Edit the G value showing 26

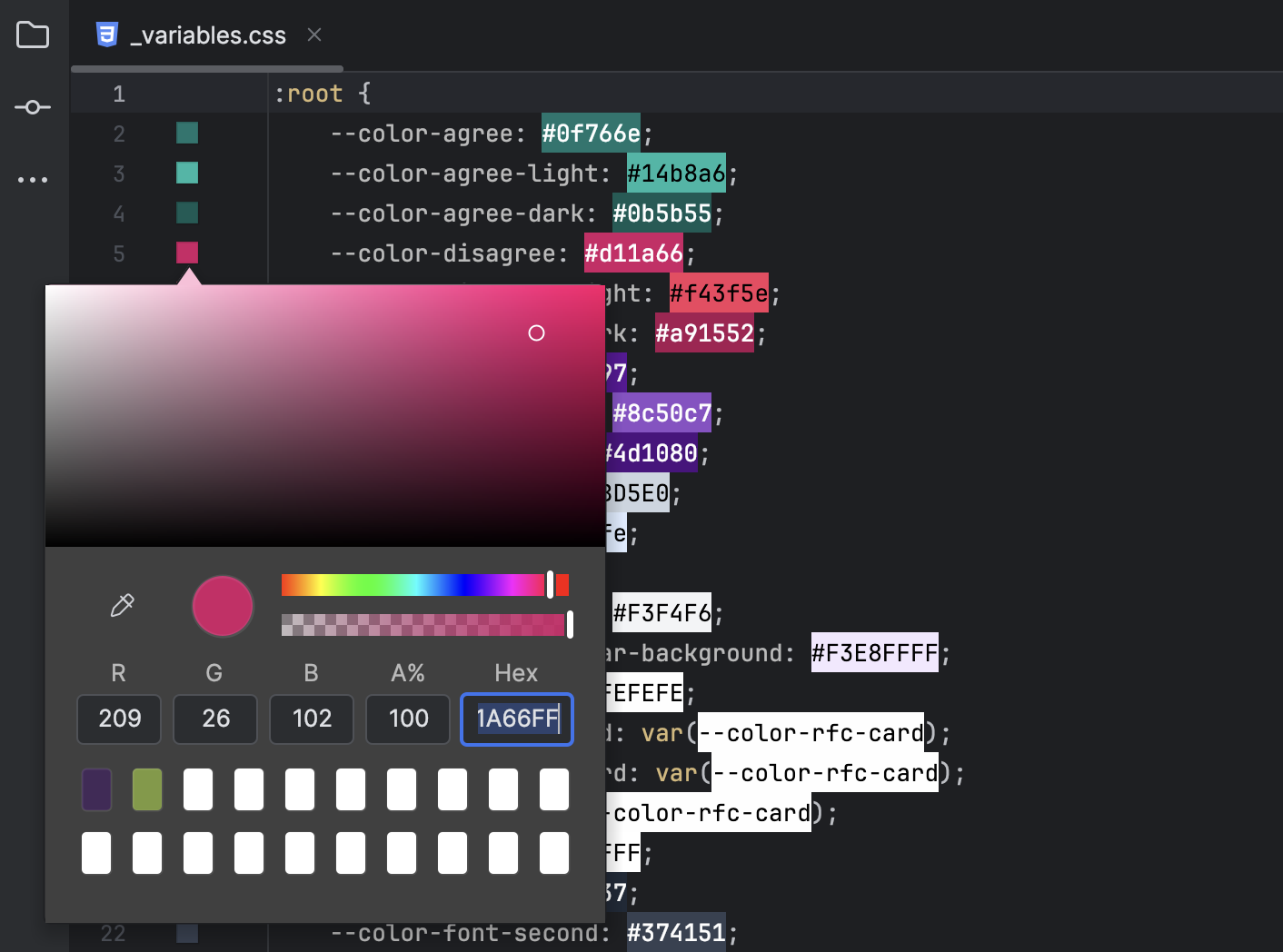pyautogui.click(x=214, y=719)
